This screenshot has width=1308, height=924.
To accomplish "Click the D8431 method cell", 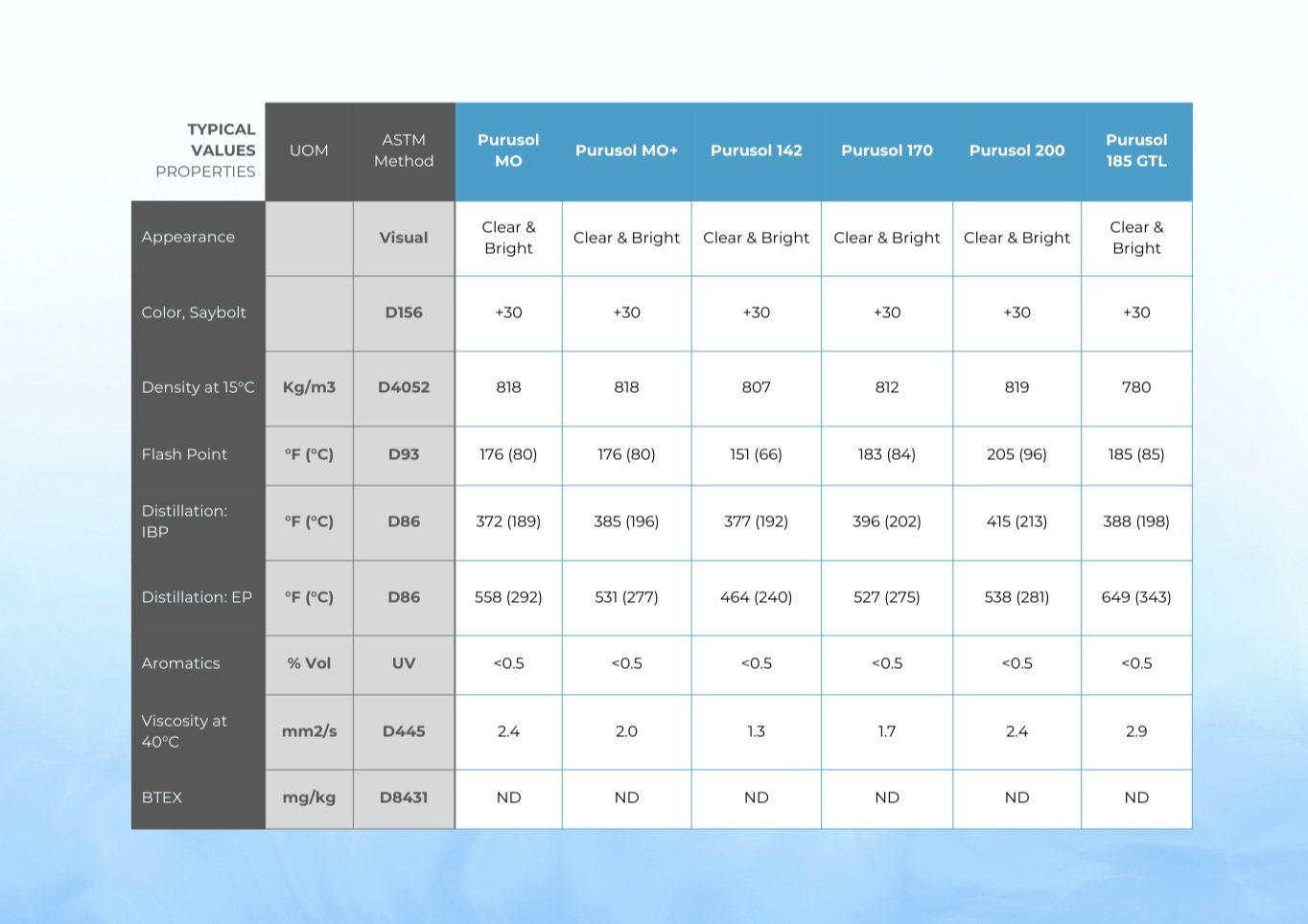I will 404,797.
